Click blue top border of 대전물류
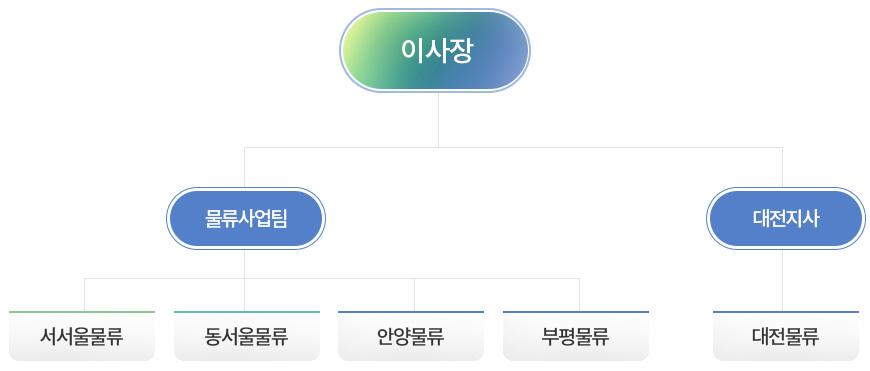The height and width of the screenshot is (371, 870). click(786, 312)
